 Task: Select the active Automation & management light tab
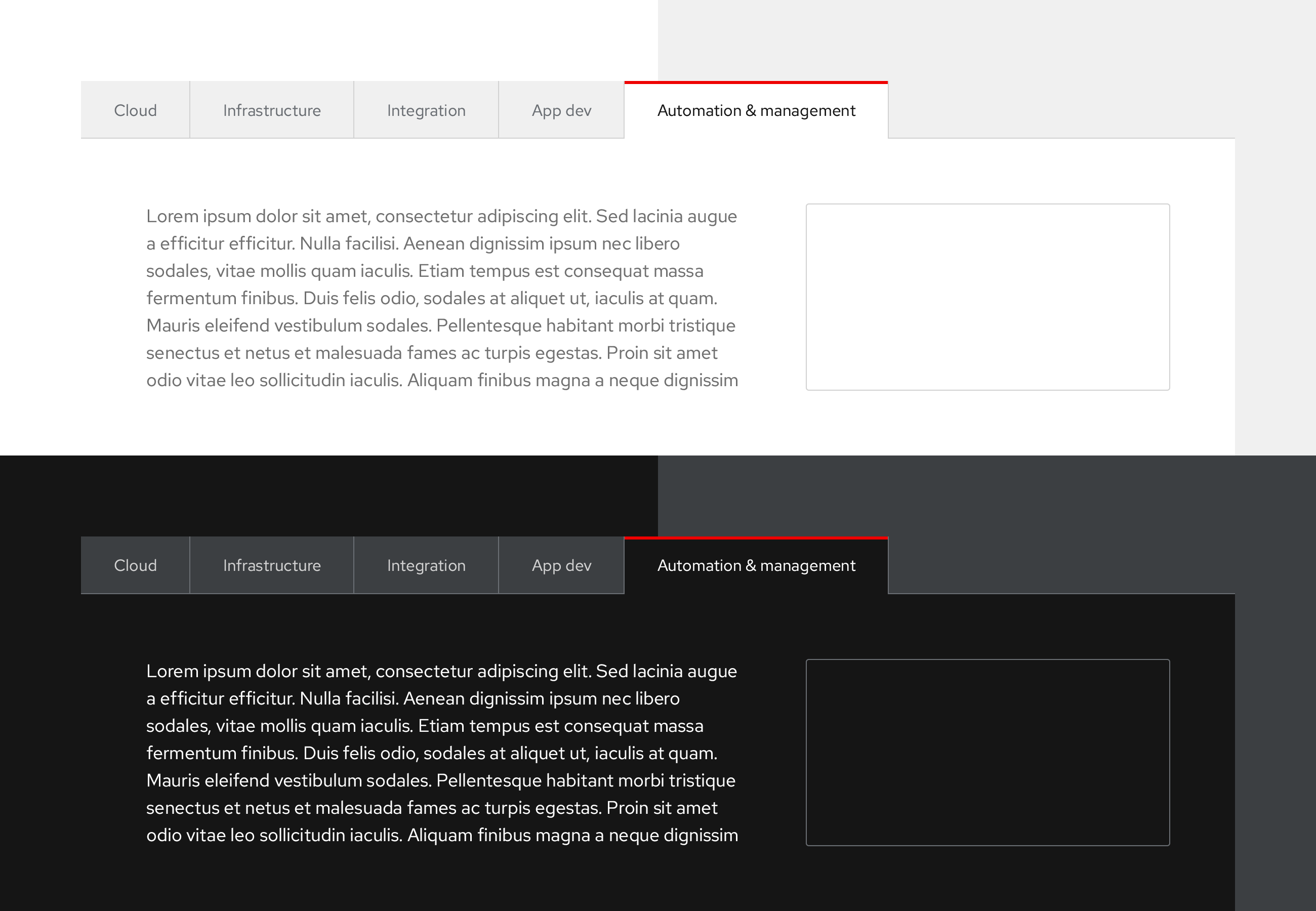click(756, 111)
